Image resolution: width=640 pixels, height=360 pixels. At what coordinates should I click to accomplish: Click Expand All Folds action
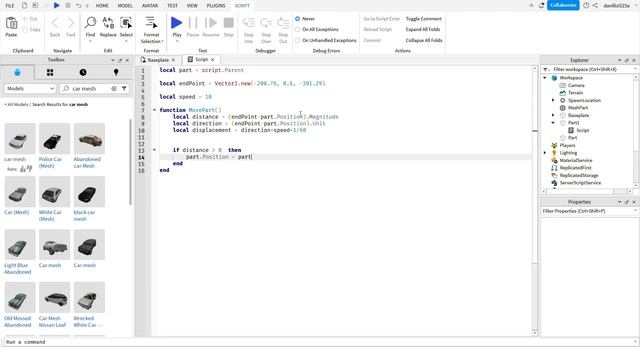pos(423,29)
